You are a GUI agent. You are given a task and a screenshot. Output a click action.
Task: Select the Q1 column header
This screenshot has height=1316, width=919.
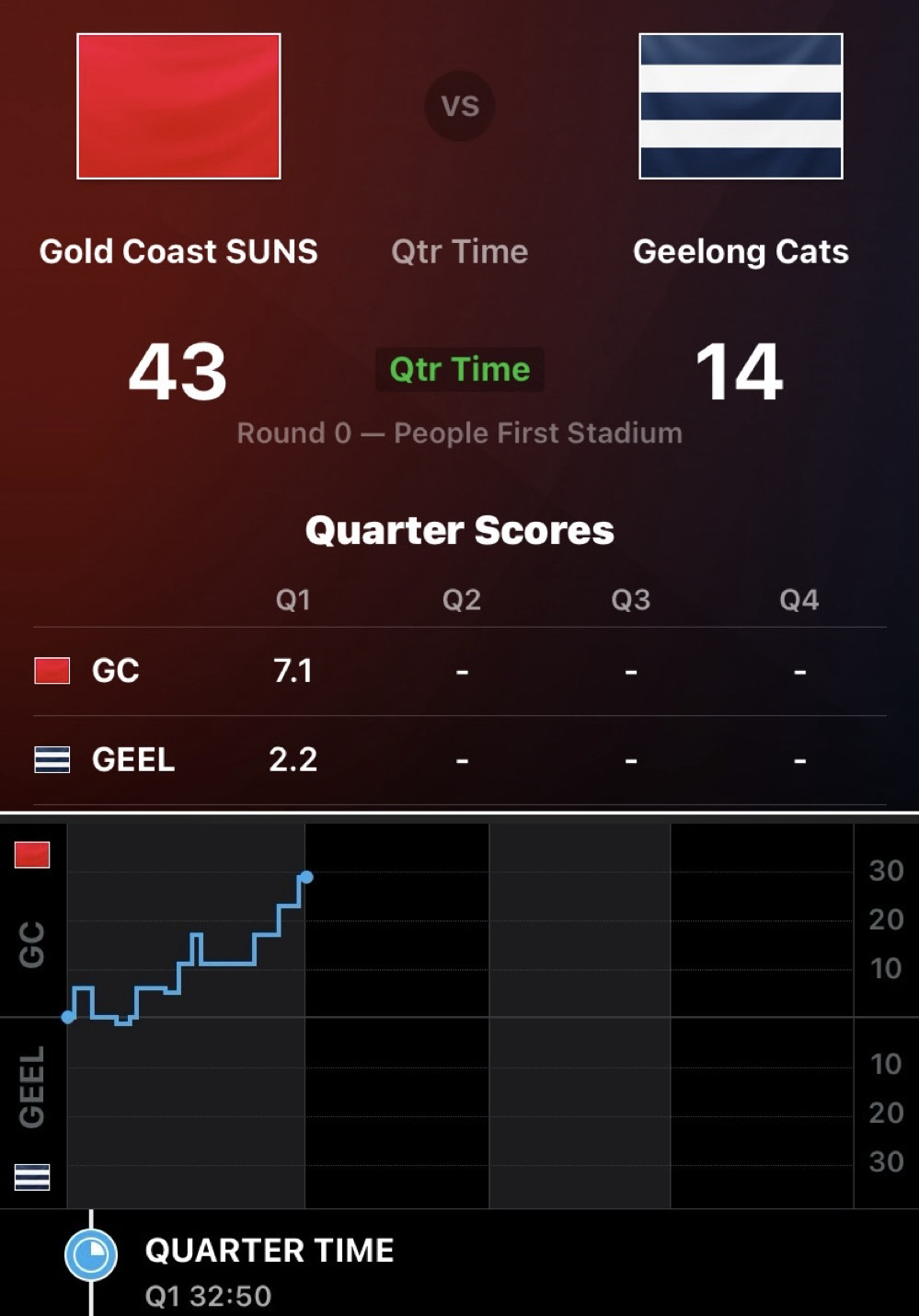tap(293, 600)
